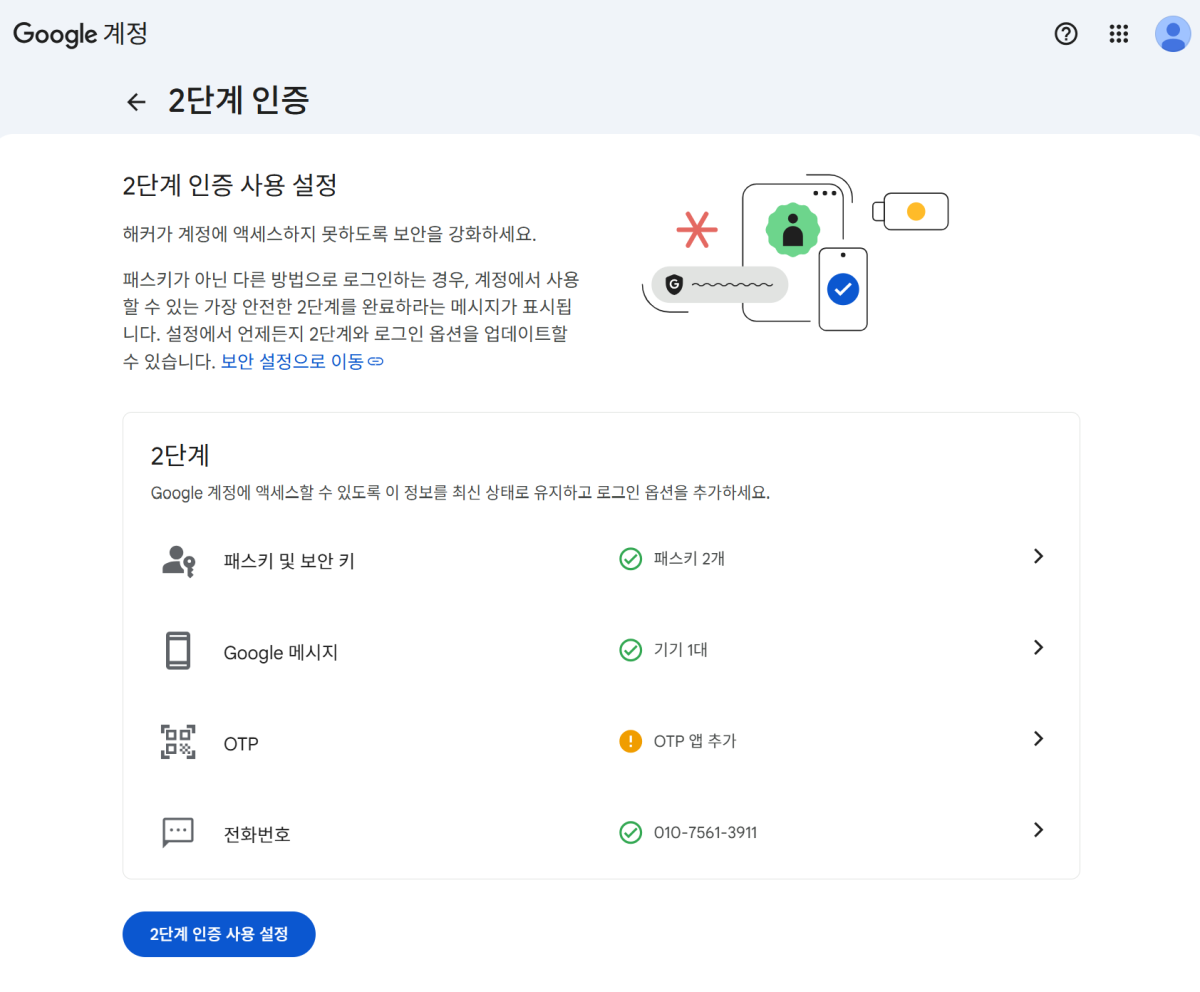Click the phone number 010-7561-3911
The image size is (1200, 992).
coord(705,832)
